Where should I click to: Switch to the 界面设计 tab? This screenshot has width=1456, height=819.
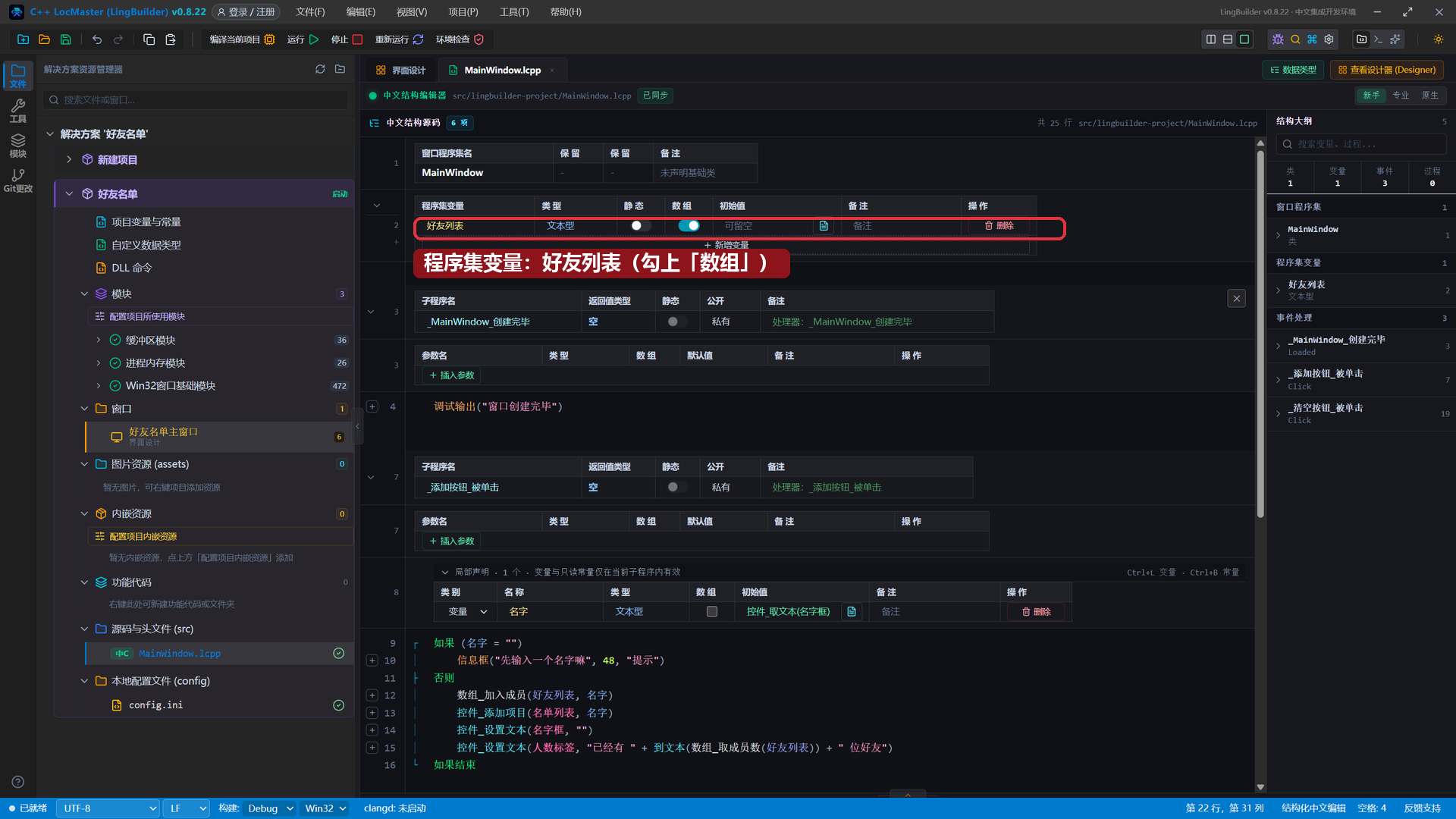401,70
